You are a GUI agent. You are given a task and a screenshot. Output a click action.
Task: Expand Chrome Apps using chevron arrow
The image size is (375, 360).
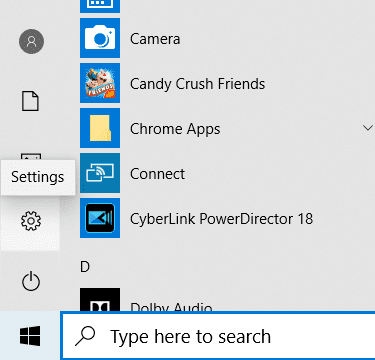[x=368, y=128]
